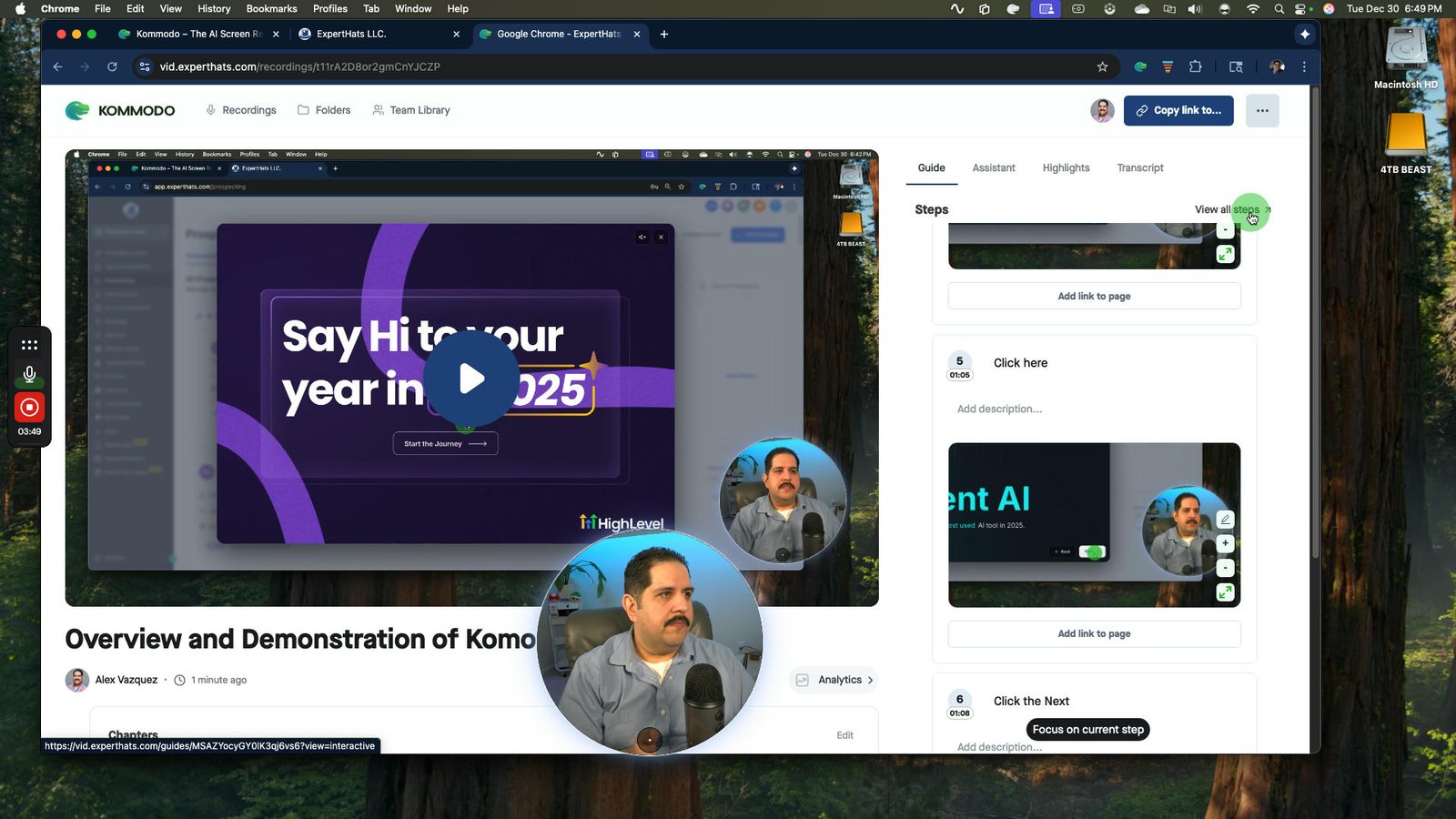Viewport: 1456px width, 819px height.
Task: Edit the step 5 screenshot with pencil icon
Action: pos(1226,520)
